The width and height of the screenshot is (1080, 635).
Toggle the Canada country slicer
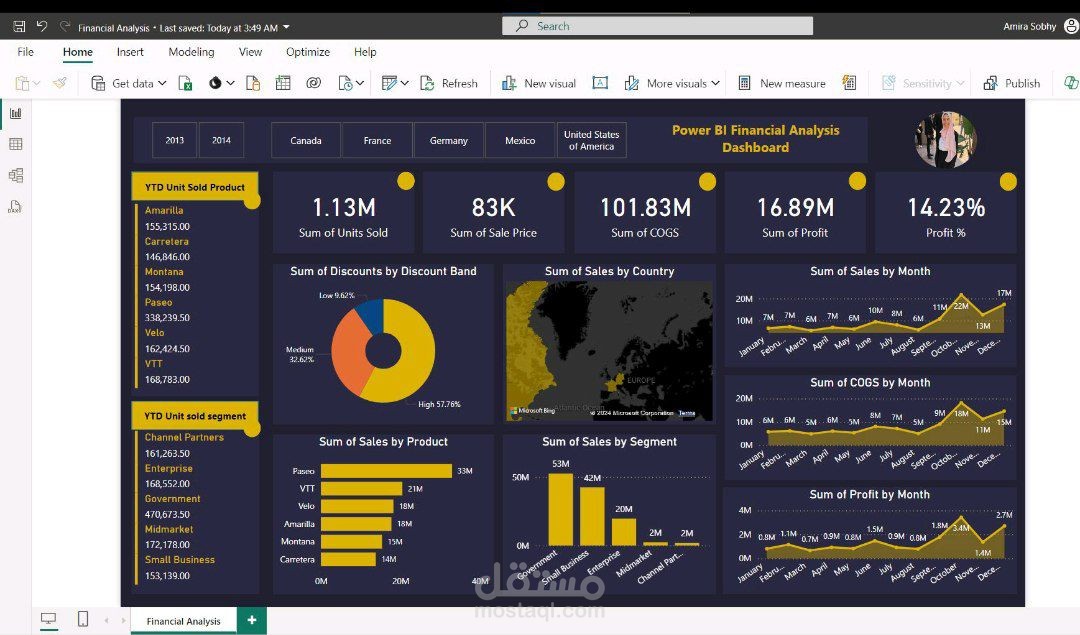(x=306, y=140)
